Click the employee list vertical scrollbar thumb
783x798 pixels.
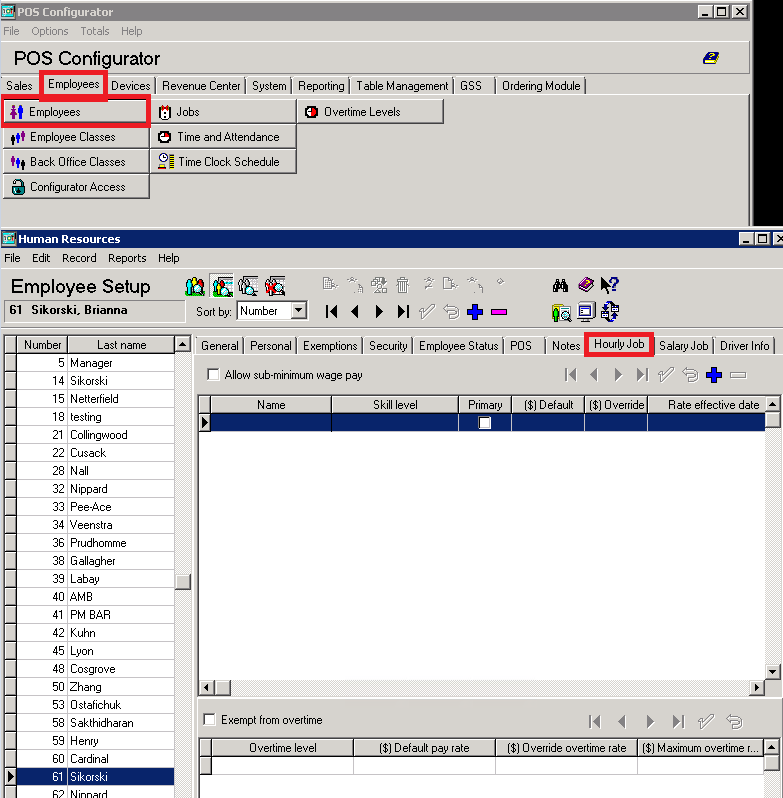(182, 582)
